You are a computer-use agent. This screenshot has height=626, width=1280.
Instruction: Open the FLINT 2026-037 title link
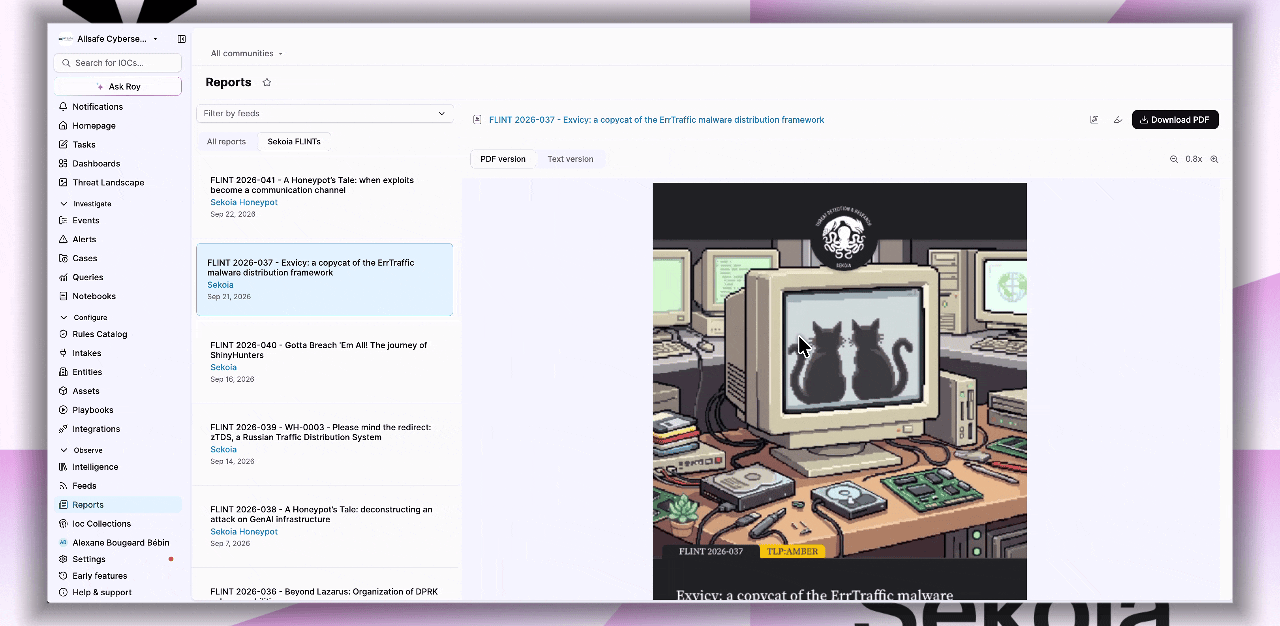tap(656, 120)
